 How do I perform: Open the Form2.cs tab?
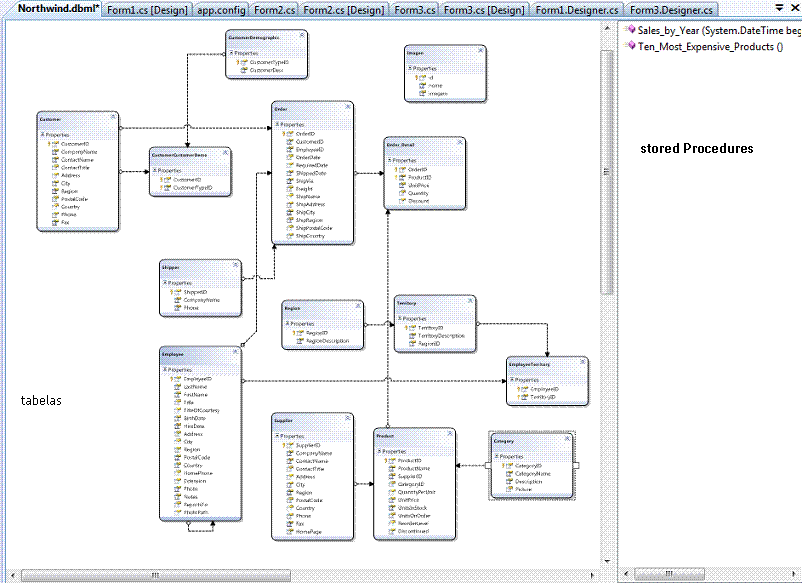coord(274,10)
